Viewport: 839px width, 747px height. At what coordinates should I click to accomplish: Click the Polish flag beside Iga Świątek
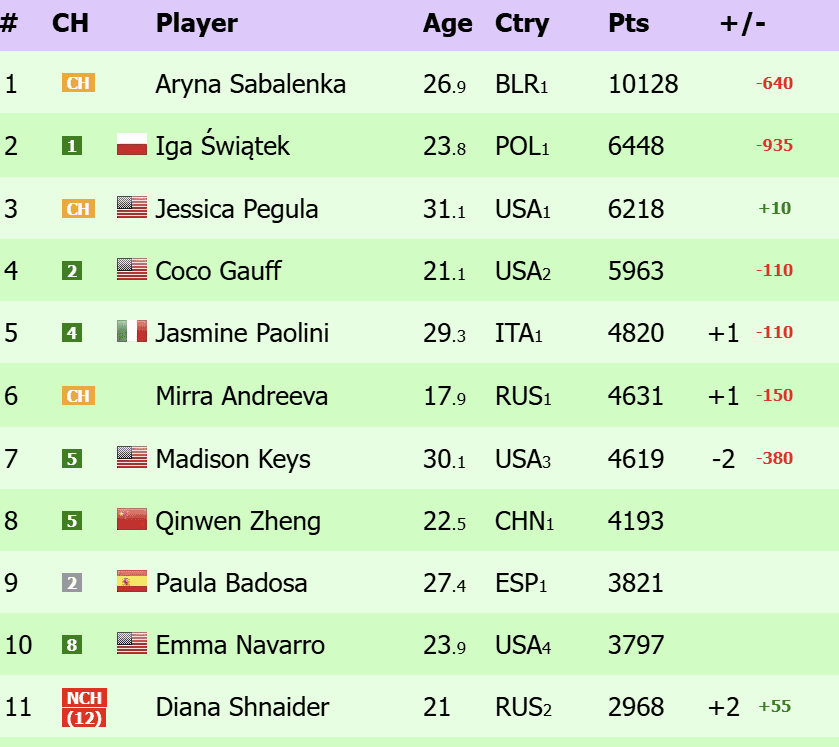coord(132,146)
